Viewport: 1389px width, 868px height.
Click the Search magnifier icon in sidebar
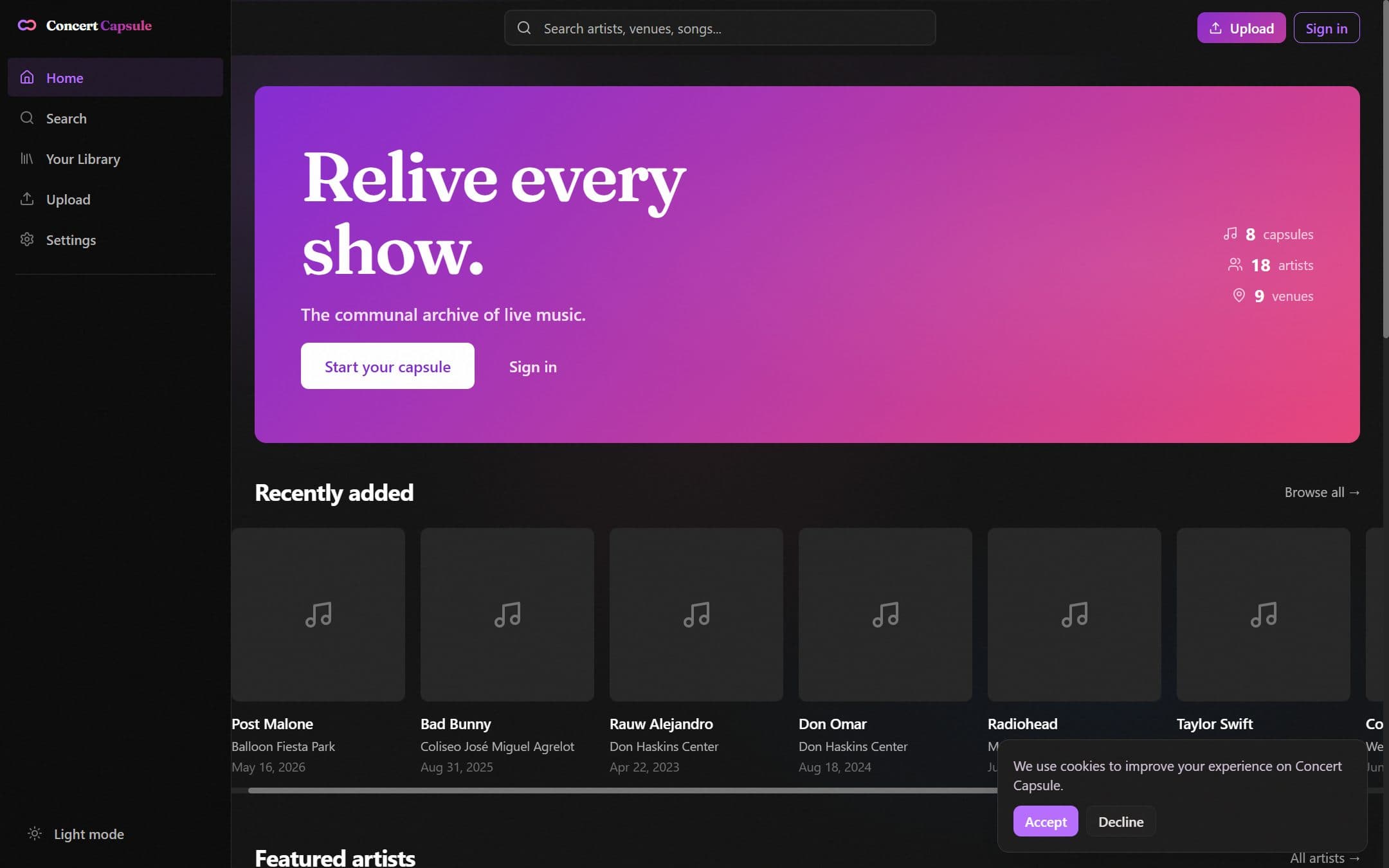point(27,118)
